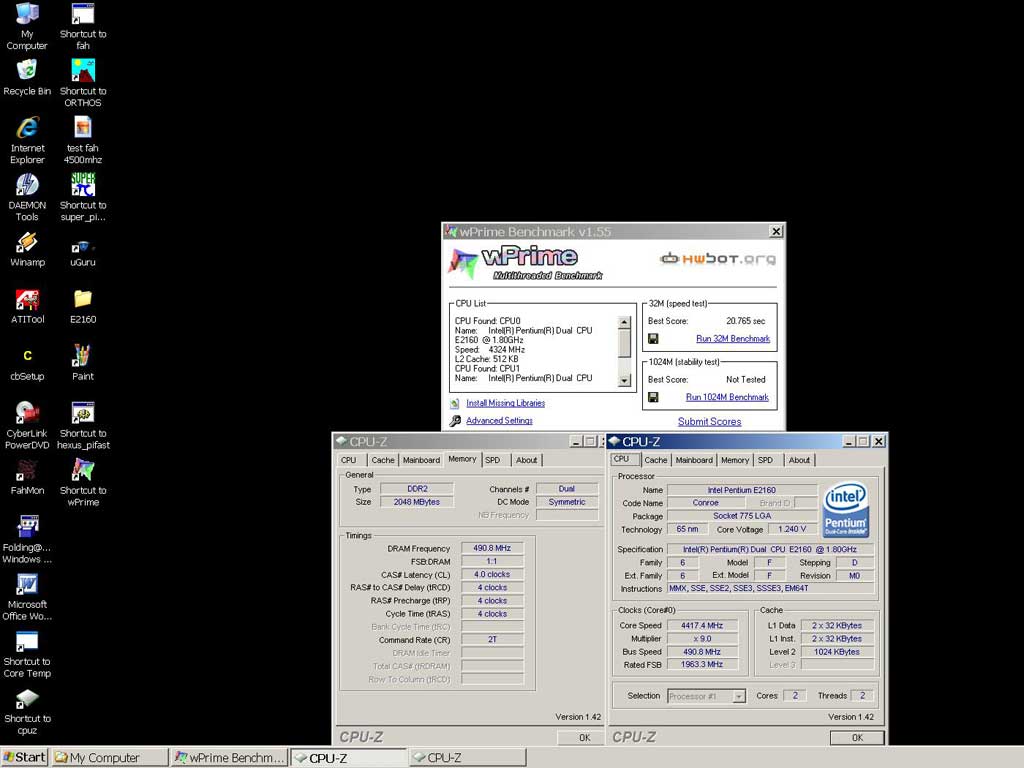This screenshot has height=768, width=1024.
Task: Open SPD tab in Memory CPU-Z window
Action: (492, 460)
